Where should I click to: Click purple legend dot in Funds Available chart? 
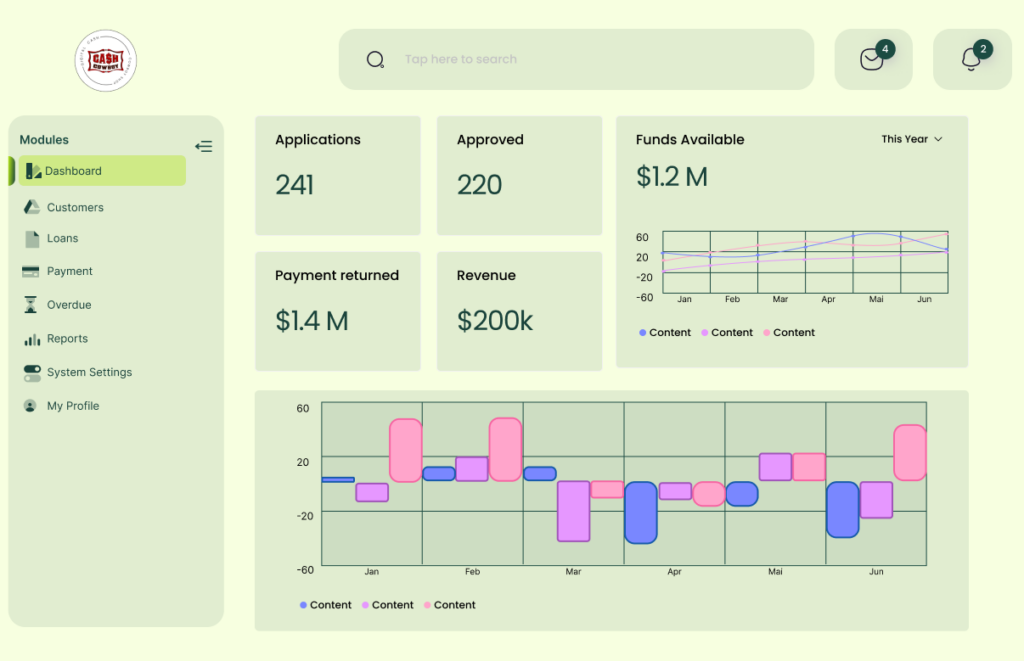click(705, 332)
